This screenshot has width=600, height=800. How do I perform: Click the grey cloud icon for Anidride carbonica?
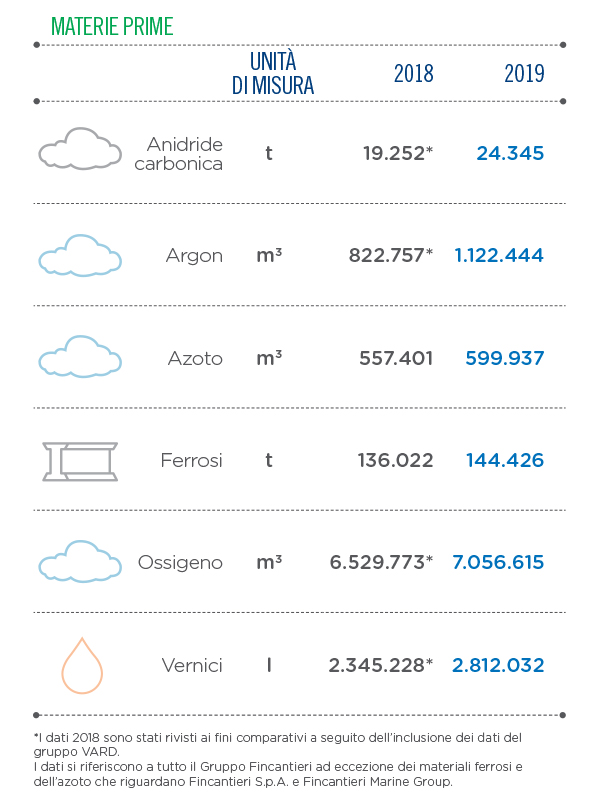tap(80, 148)
